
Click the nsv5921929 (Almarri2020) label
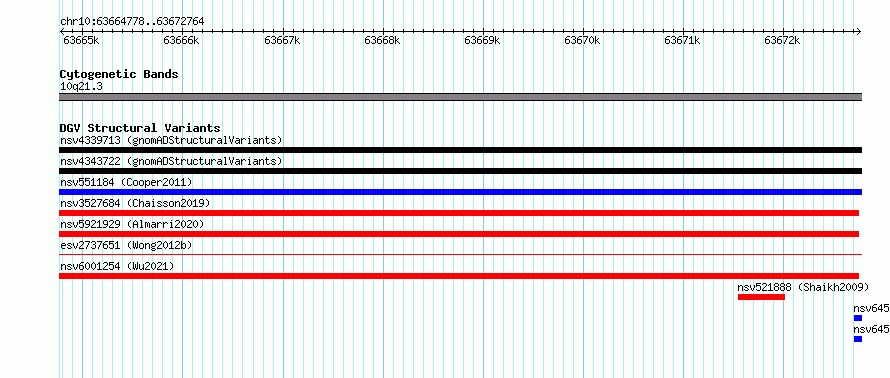pyautogui.click(x=132, y=224)
